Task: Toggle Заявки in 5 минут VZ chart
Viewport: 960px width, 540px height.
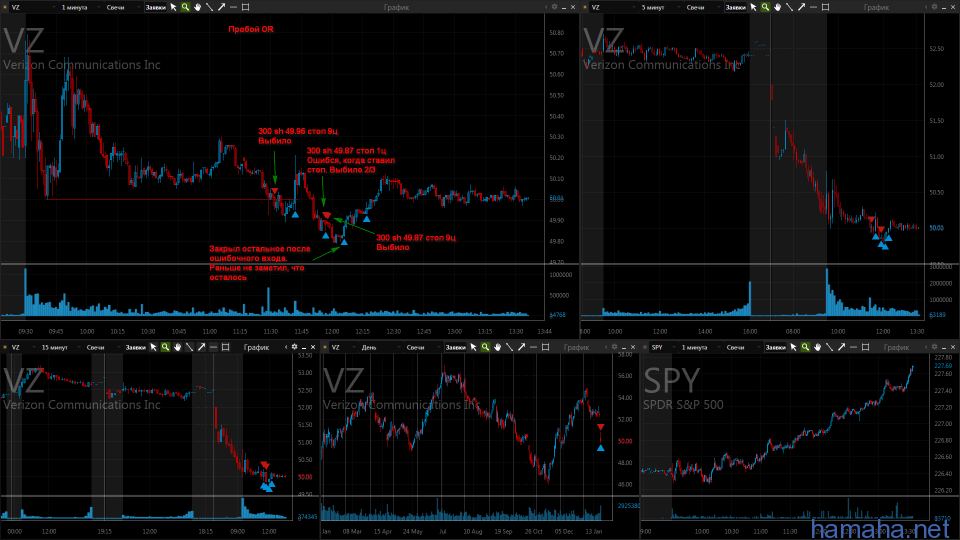Action: pos(735,7)
